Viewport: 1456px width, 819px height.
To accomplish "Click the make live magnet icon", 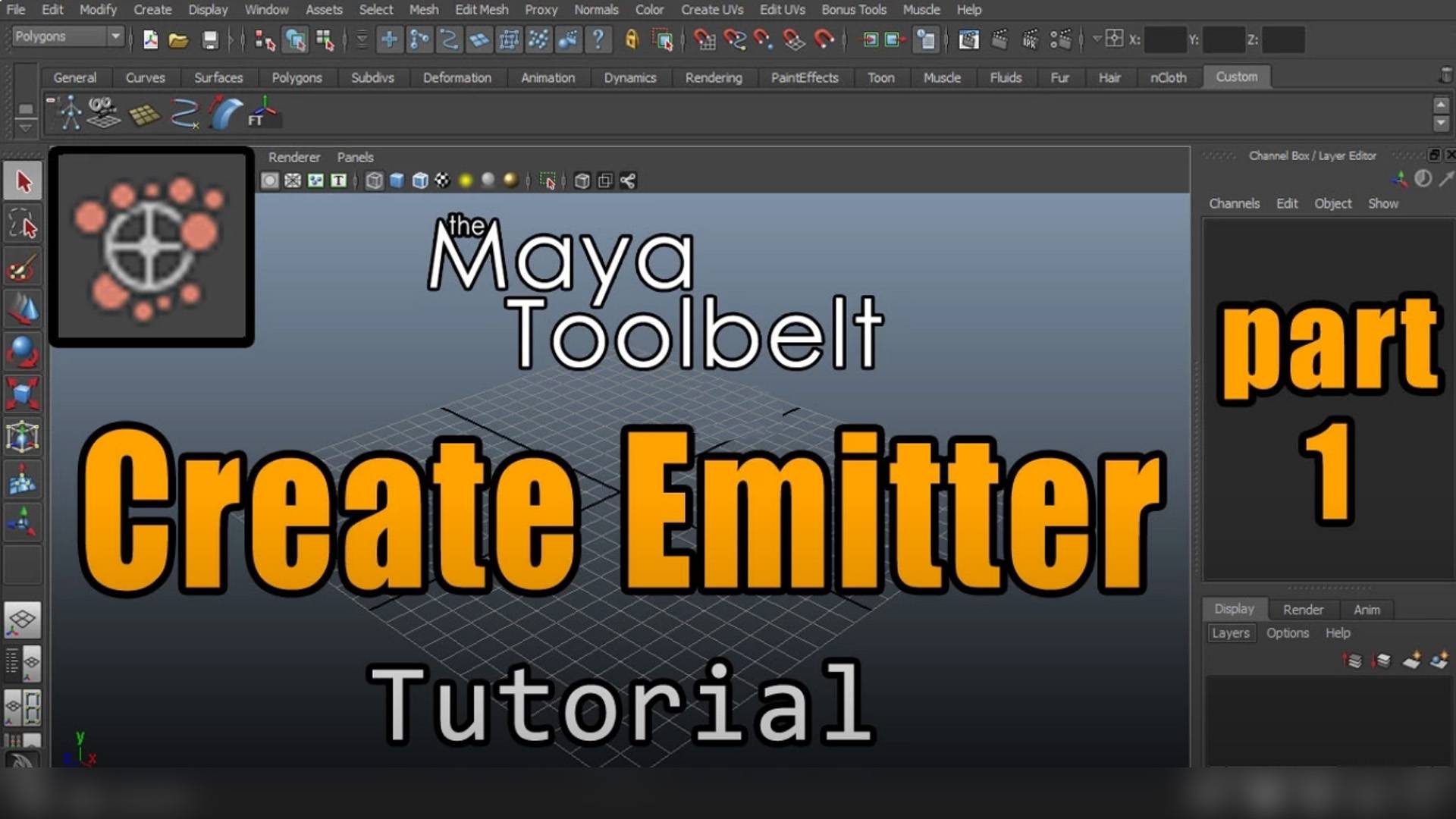I will pyautogui.click(x=824, y=39).
